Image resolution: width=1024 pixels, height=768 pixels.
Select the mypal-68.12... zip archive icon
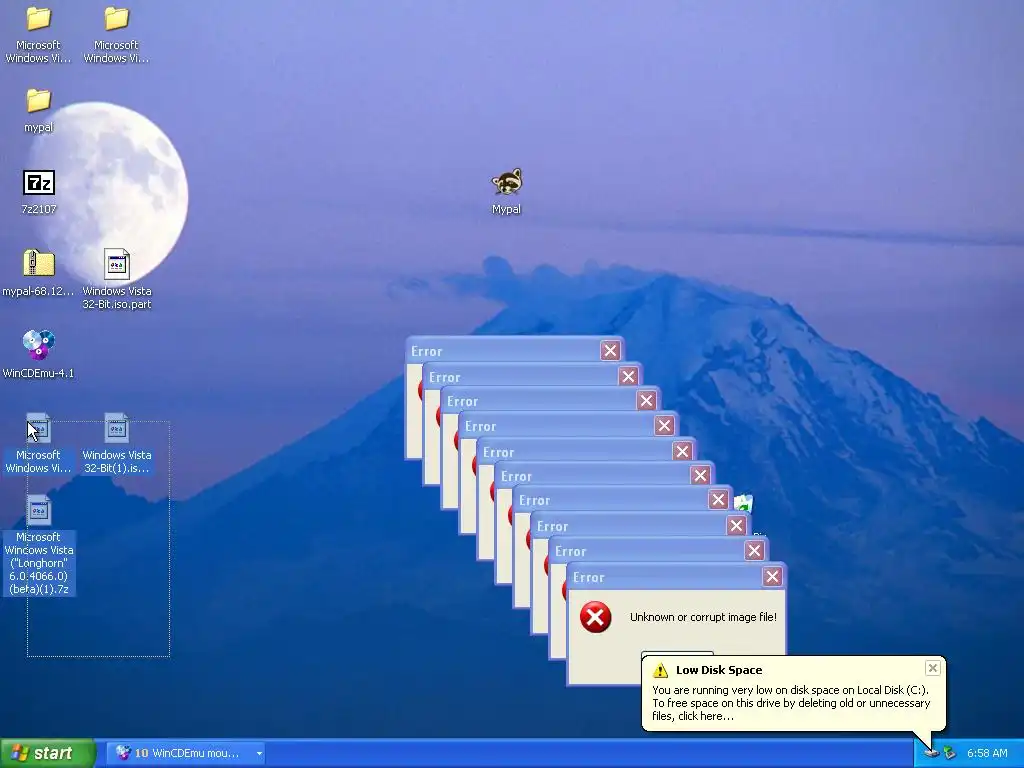click(x=39, y=264)
